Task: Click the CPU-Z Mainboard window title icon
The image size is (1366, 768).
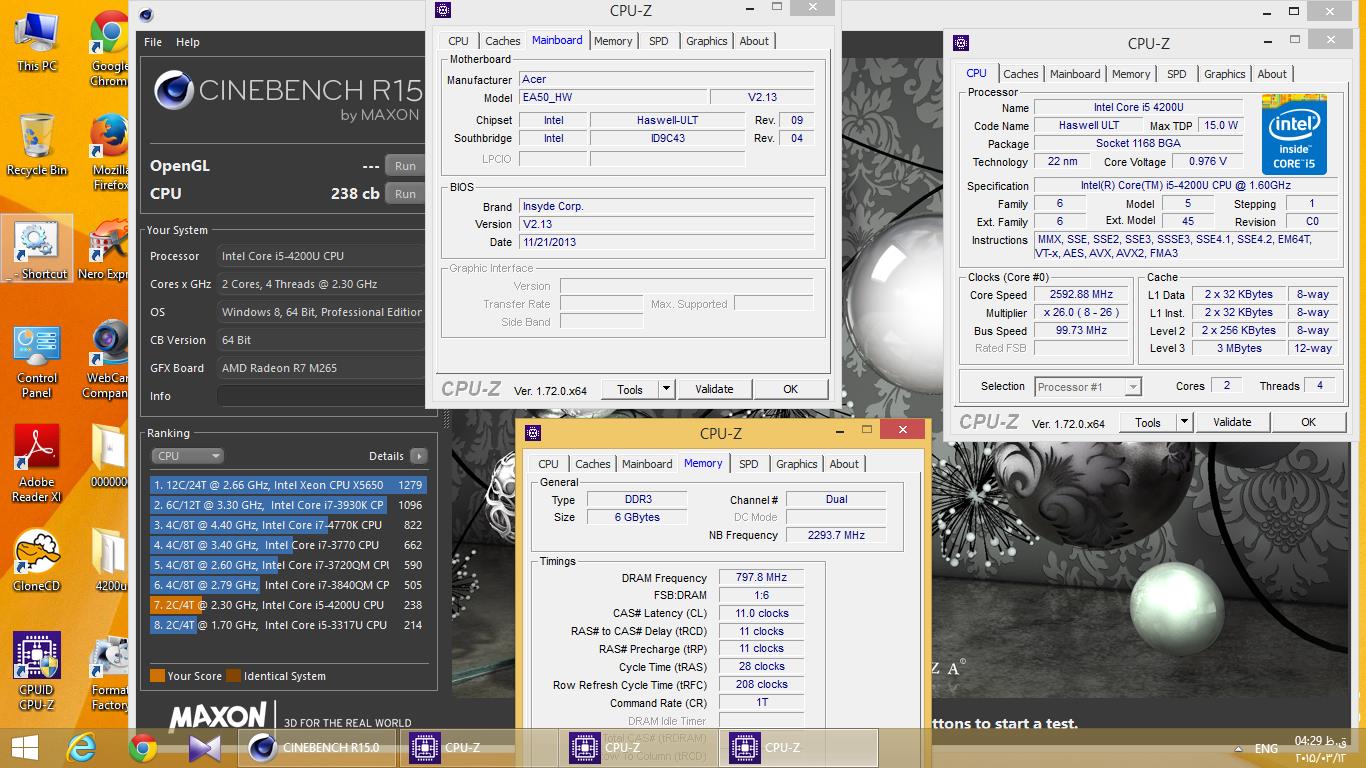Action: click(x=444, y=10)
